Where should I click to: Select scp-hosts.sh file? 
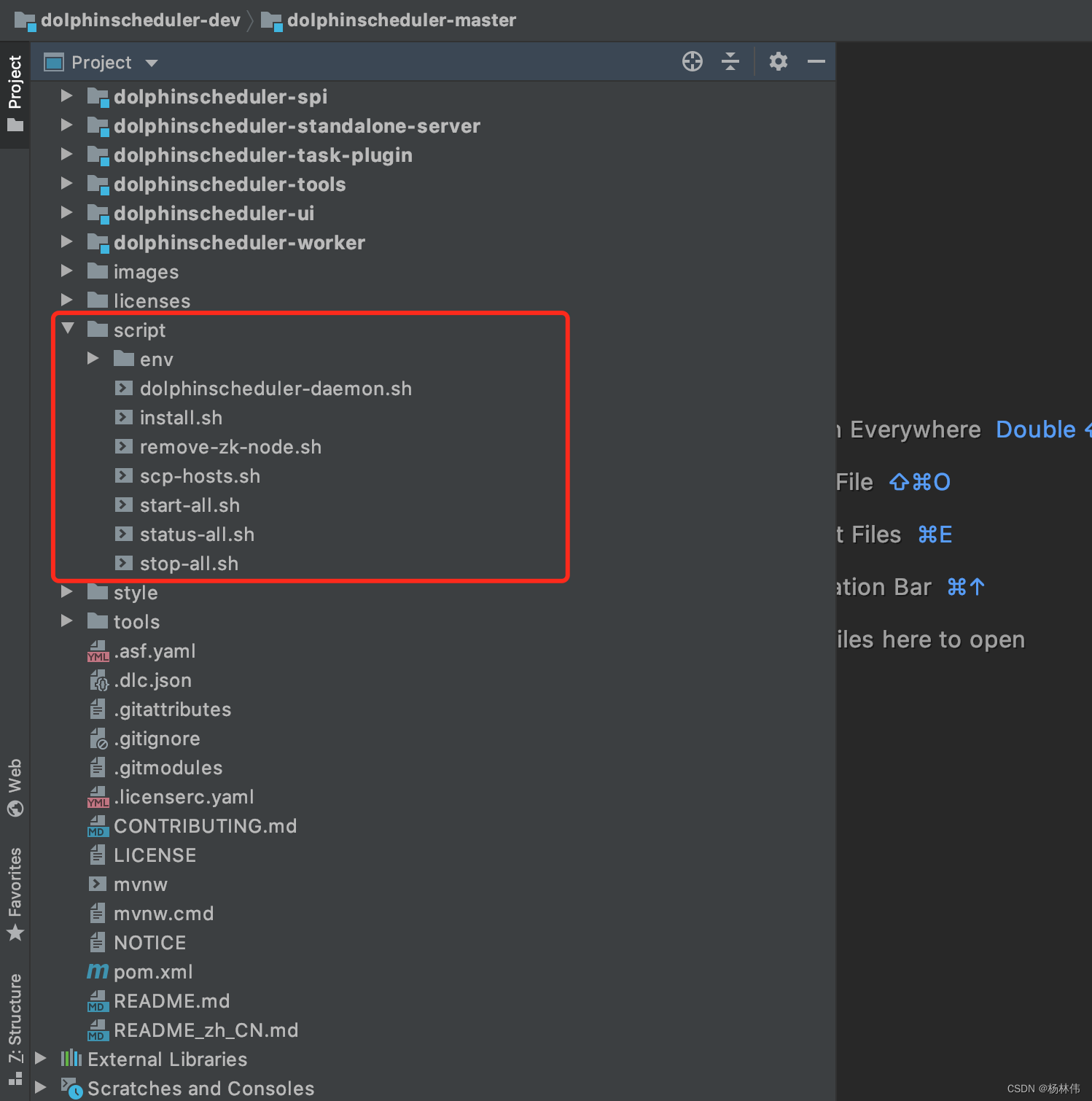click(200, 476)
